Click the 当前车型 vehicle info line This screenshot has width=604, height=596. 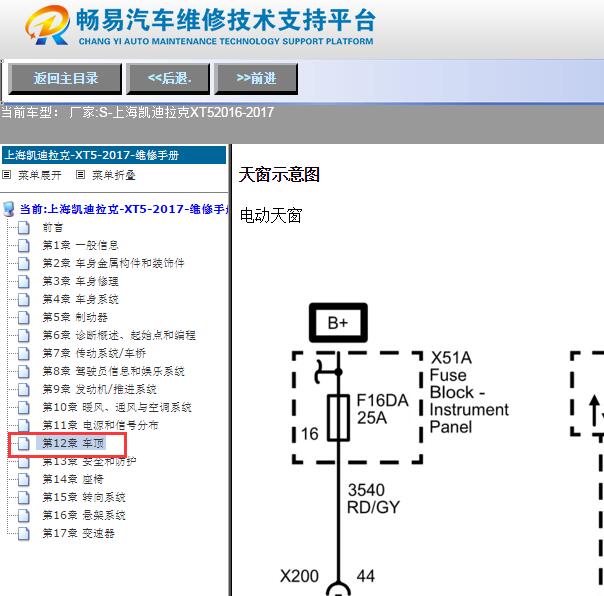click(138, 112)
